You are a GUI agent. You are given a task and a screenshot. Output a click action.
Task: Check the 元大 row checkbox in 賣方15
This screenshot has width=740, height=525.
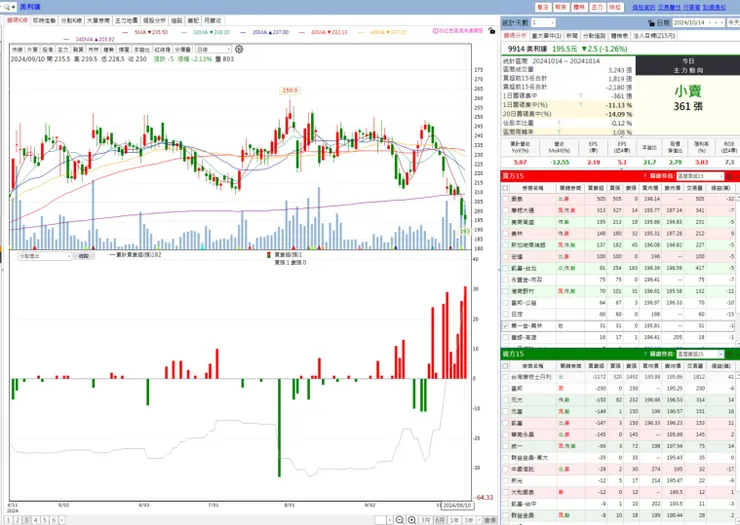tap(505, 400)
